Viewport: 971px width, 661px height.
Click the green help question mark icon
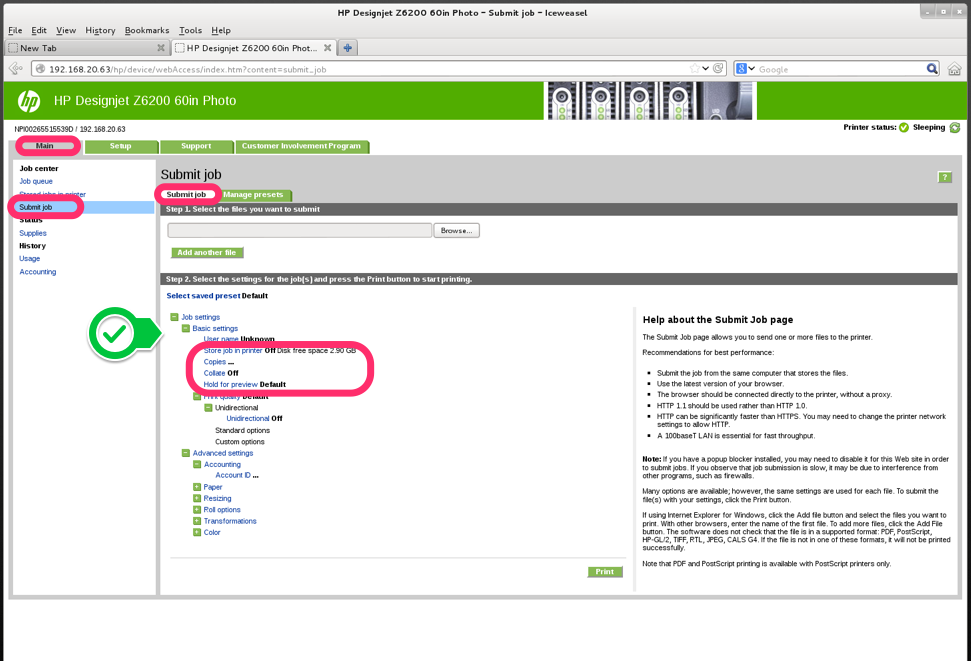tap(944, 177)
